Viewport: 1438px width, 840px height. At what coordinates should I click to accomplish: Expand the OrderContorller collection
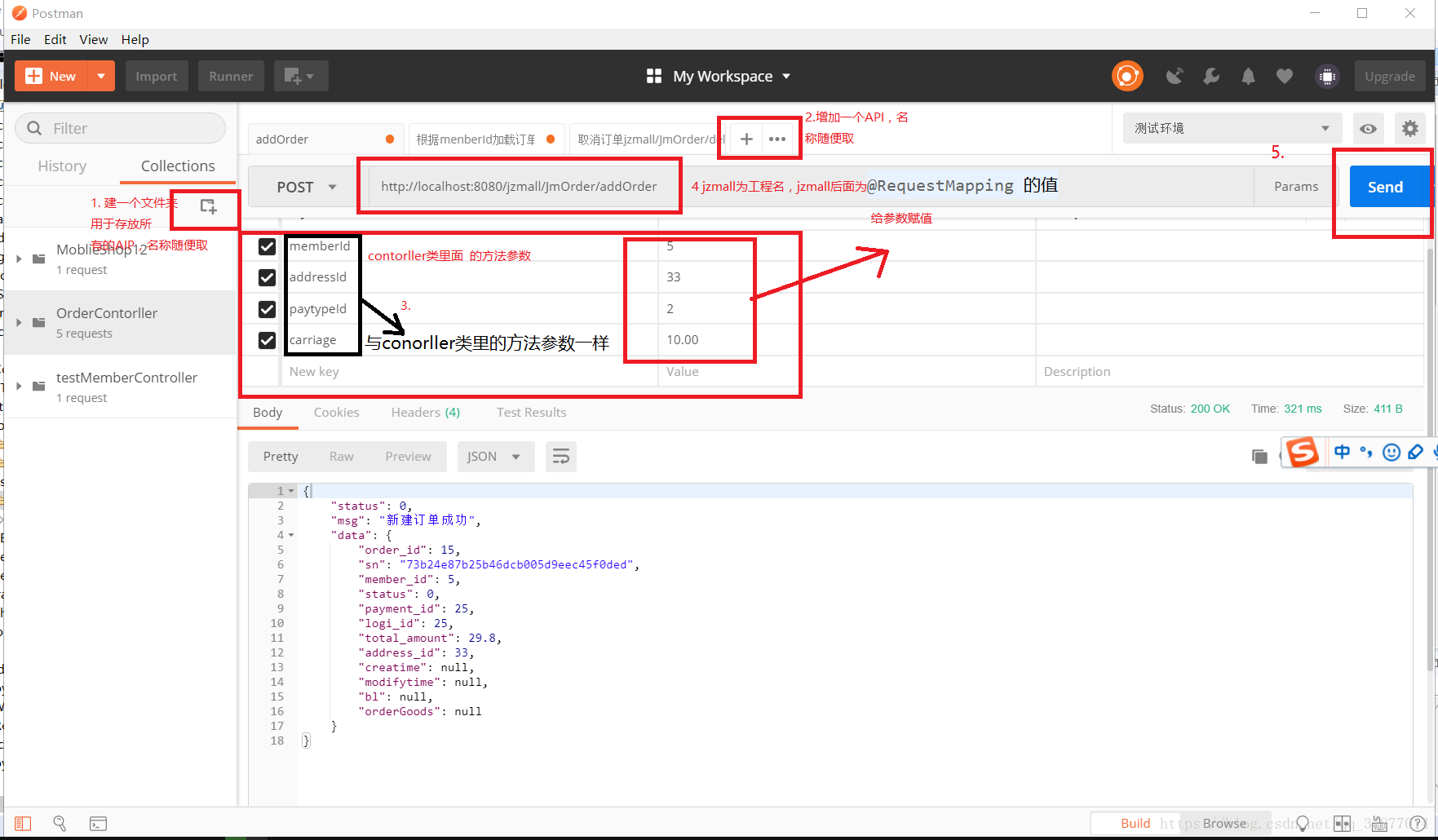pos(19,322)
